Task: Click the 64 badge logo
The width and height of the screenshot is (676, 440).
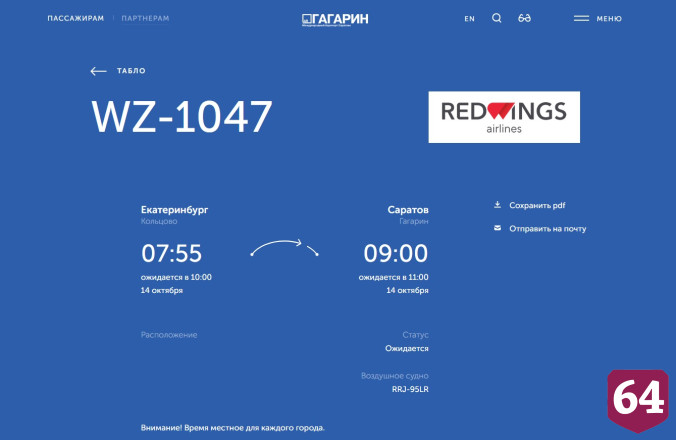Action: pos(638,400)
